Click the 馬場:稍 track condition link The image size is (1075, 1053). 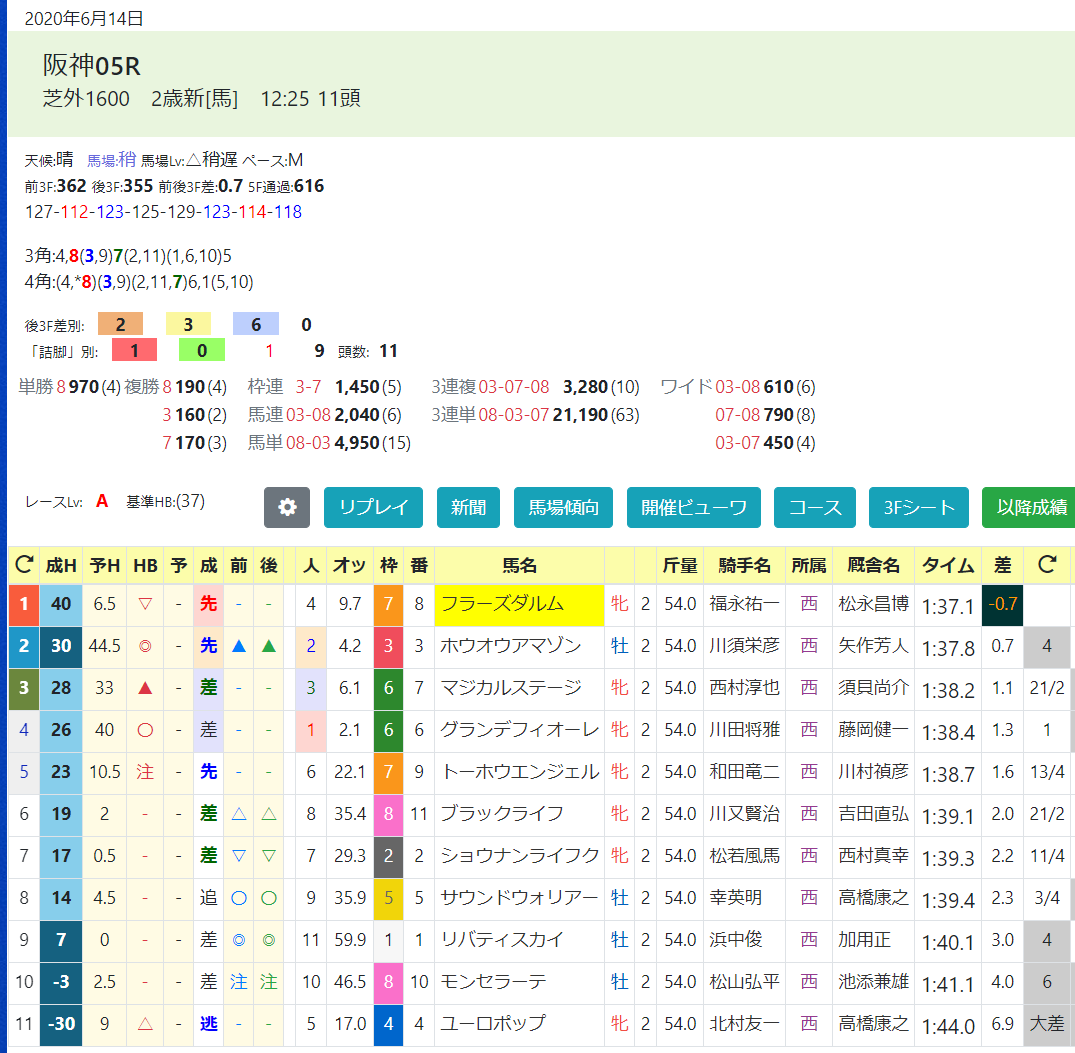tap(111, 160)
